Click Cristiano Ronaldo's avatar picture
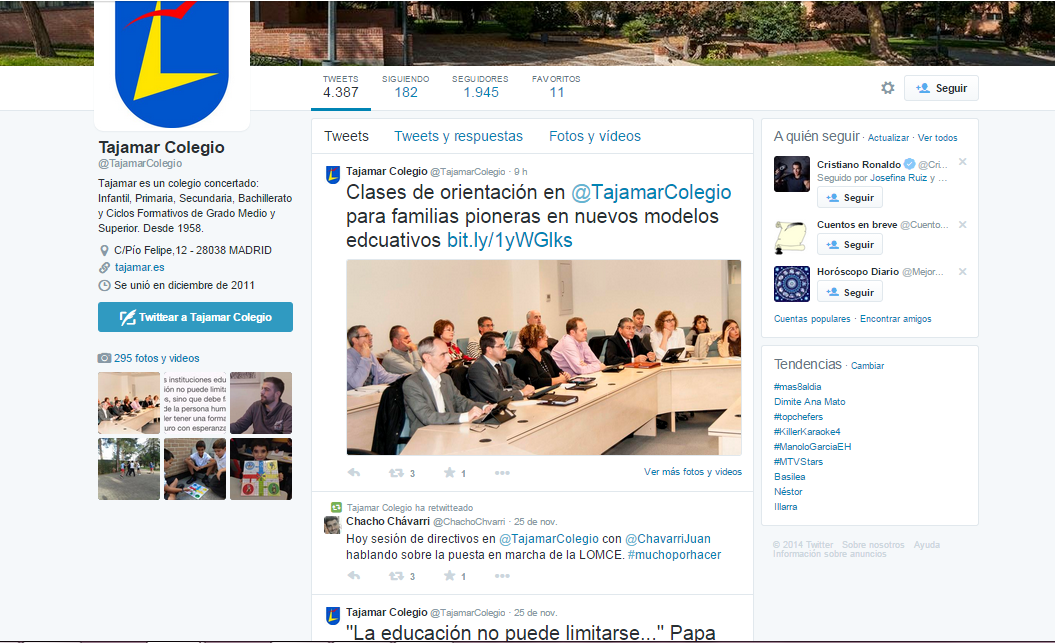This screenshot has width=1055, height=643. pos(791,174)
